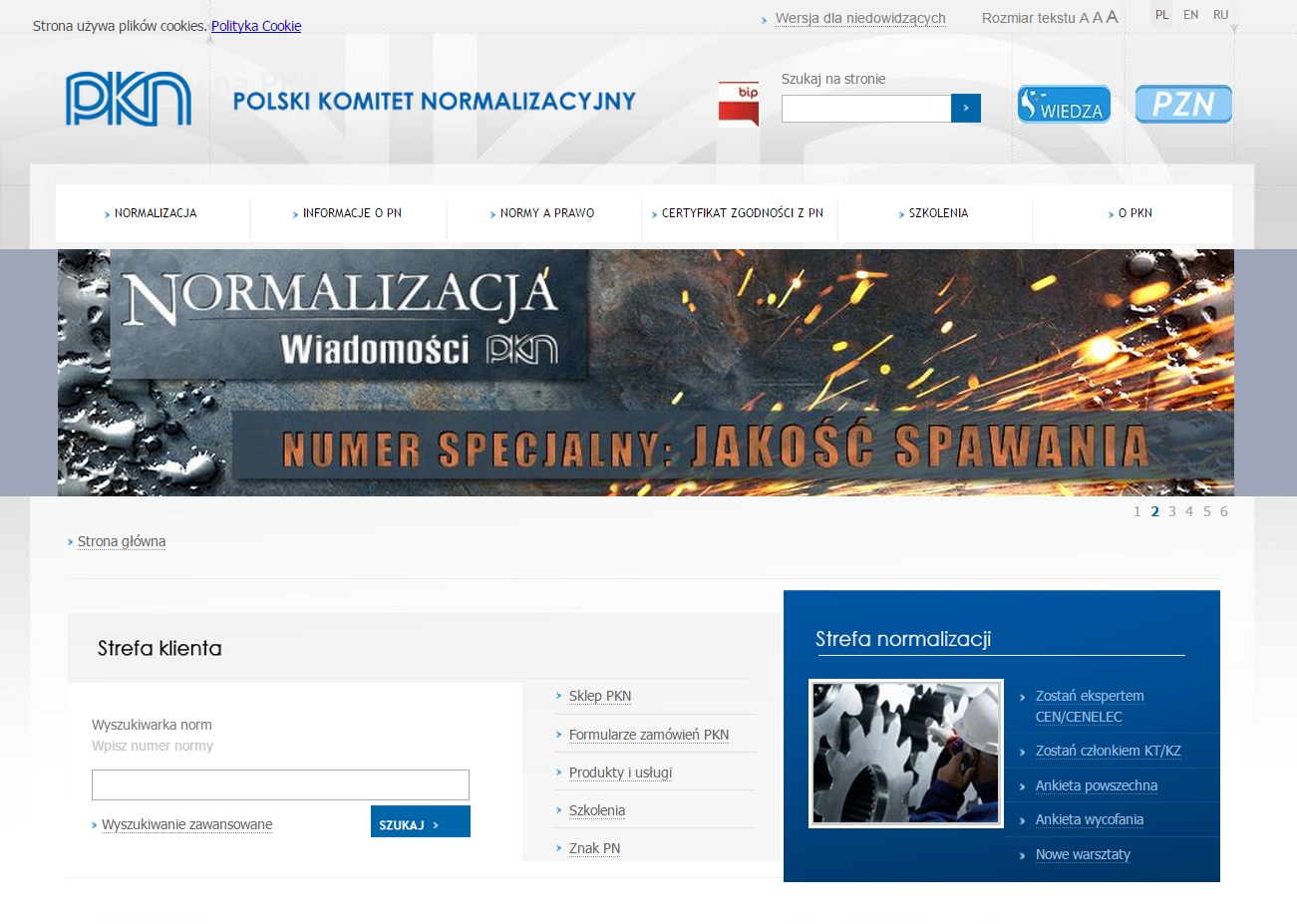Open Nowe warsztaty link
This screenshot has width=1297, height=924.
pos(1083,854)
